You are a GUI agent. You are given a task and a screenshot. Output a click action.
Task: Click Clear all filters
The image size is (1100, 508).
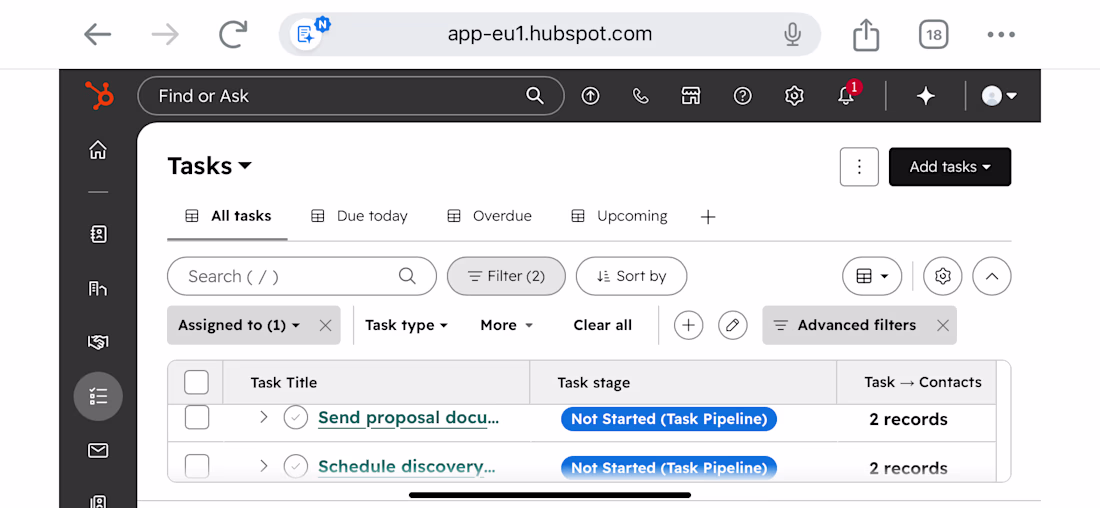pos(602,325)
